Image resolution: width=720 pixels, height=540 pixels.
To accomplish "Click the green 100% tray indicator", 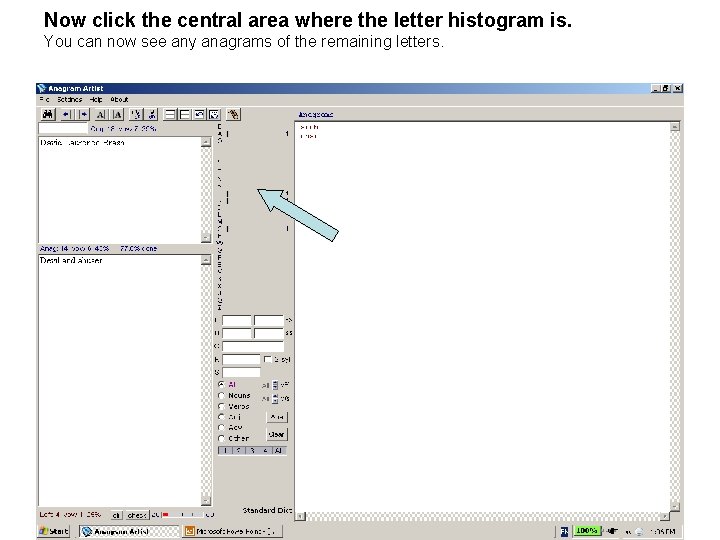I will (587, 531).
